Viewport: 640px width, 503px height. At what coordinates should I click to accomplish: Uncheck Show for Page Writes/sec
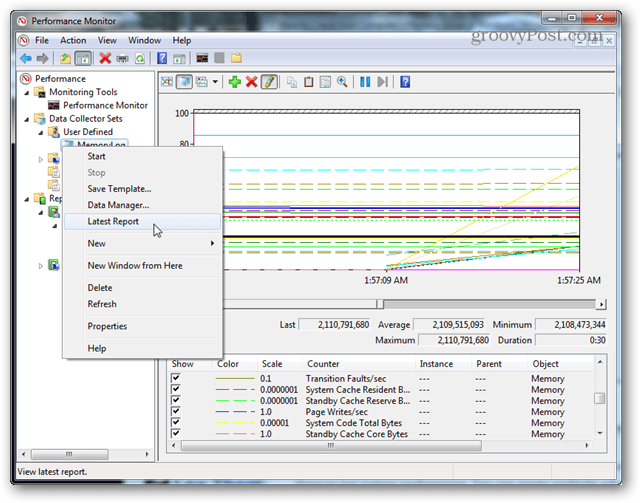176,411
